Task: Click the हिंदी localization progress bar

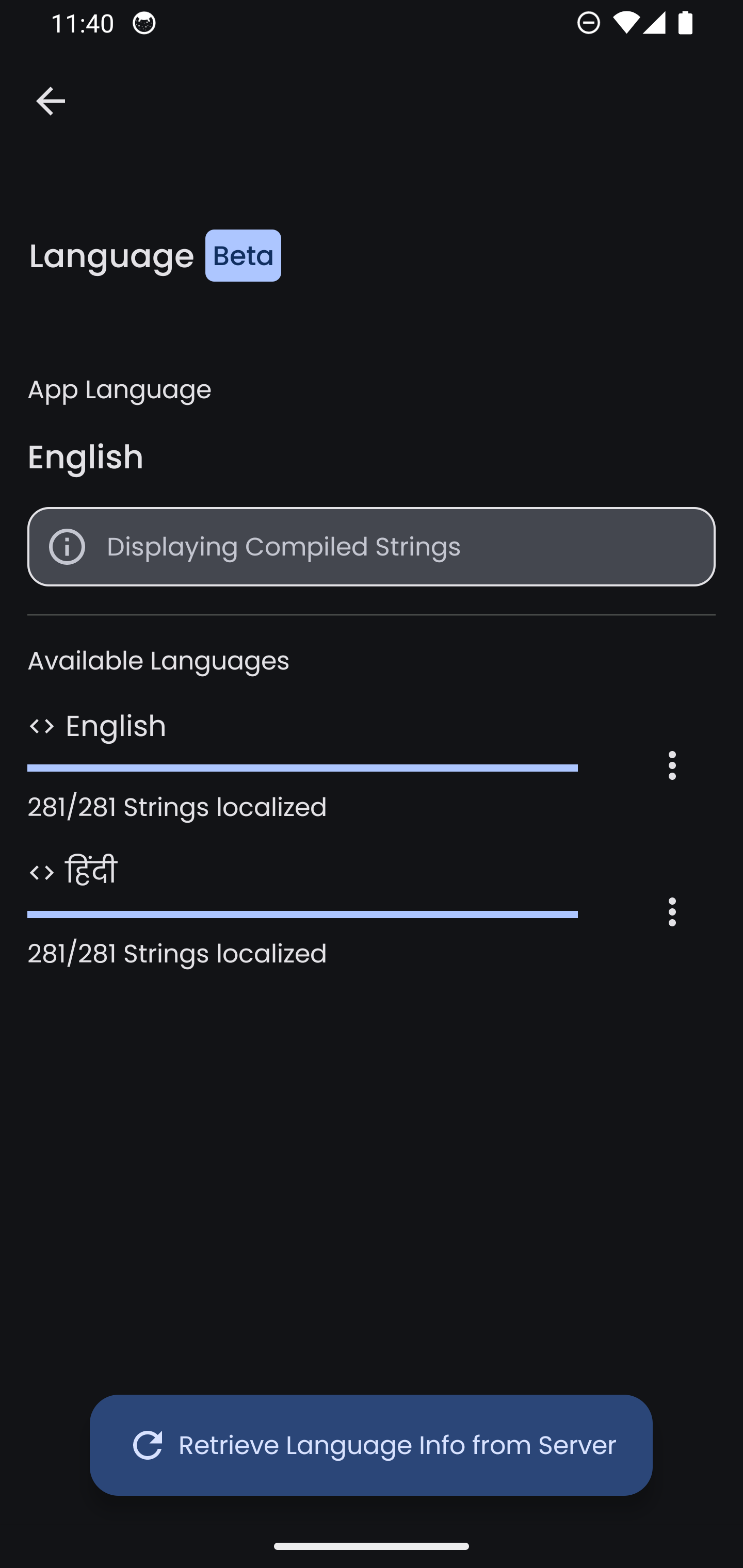Action: click(x=302, y=914)
